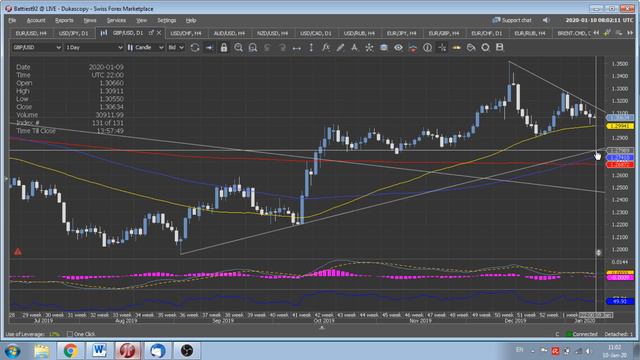Select the pencil drawing tool icon
The width and height of the screenshot is (640, 360).
(340, 48)
